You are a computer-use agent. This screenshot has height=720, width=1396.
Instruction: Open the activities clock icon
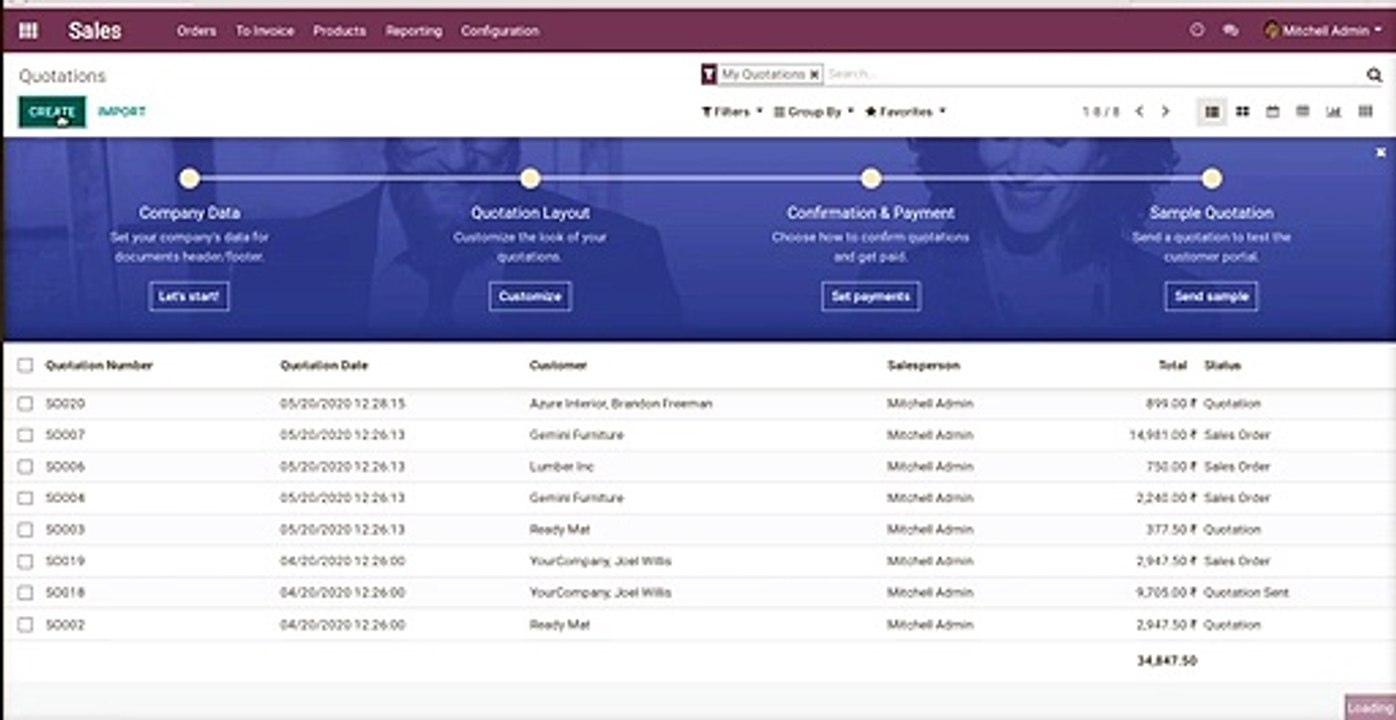coord(1197,31)
